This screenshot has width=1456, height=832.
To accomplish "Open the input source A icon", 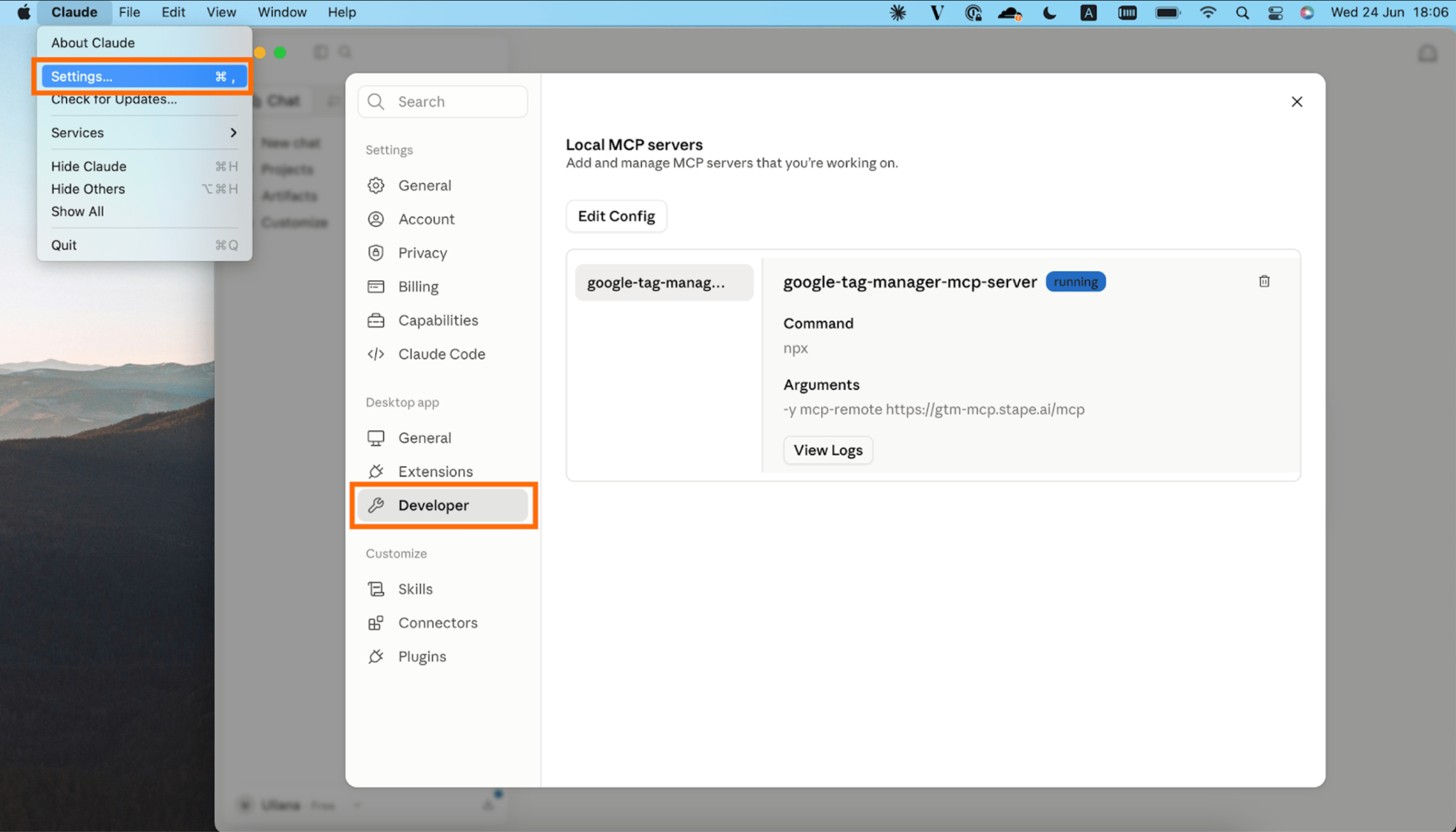I will click(x=1088, y=12).
